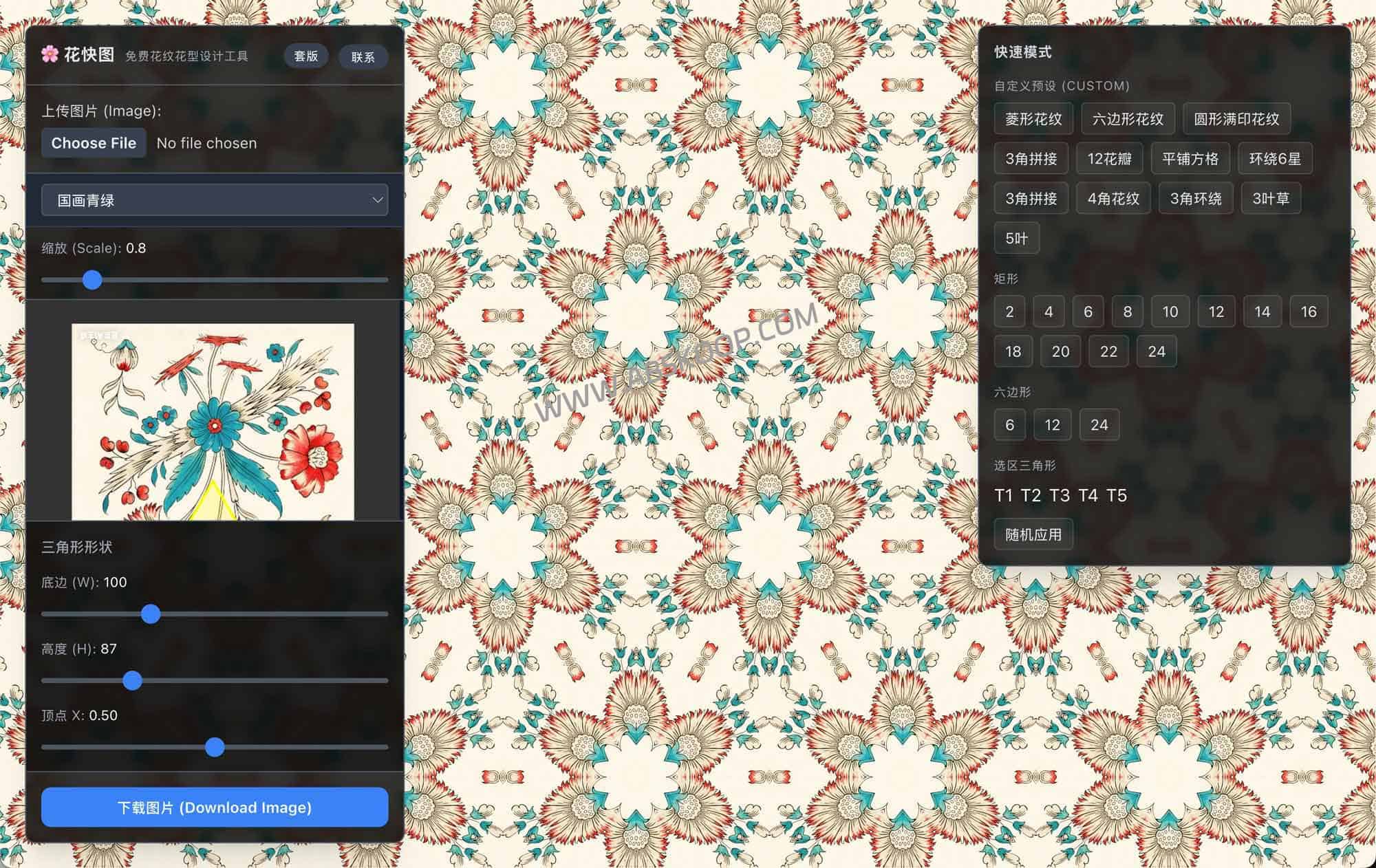Adjust the 缩放 Scale slider
The height and width of the screenshot is (868, 1376).
(92, 280)
